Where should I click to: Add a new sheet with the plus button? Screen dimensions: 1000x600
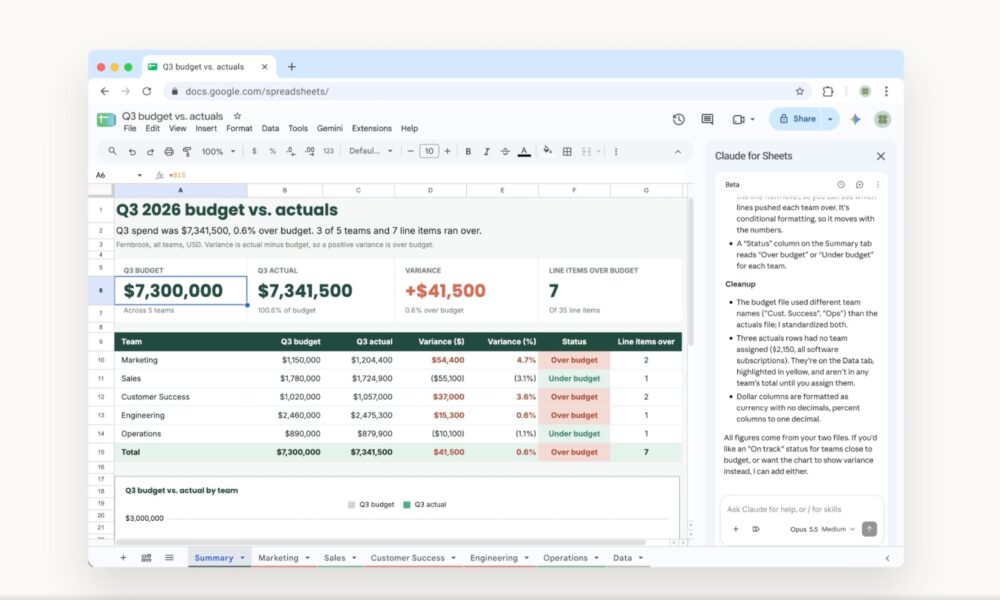tap(123, 558)
